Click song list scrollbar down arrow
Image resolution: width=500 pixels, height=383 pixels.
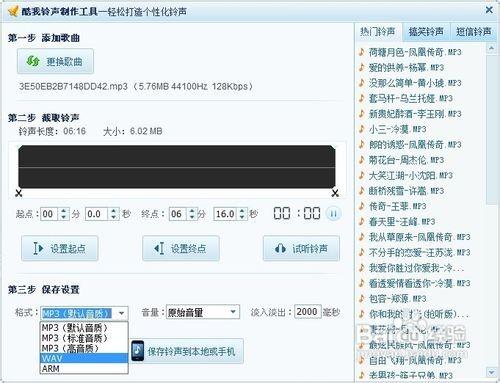pos(491,371)
